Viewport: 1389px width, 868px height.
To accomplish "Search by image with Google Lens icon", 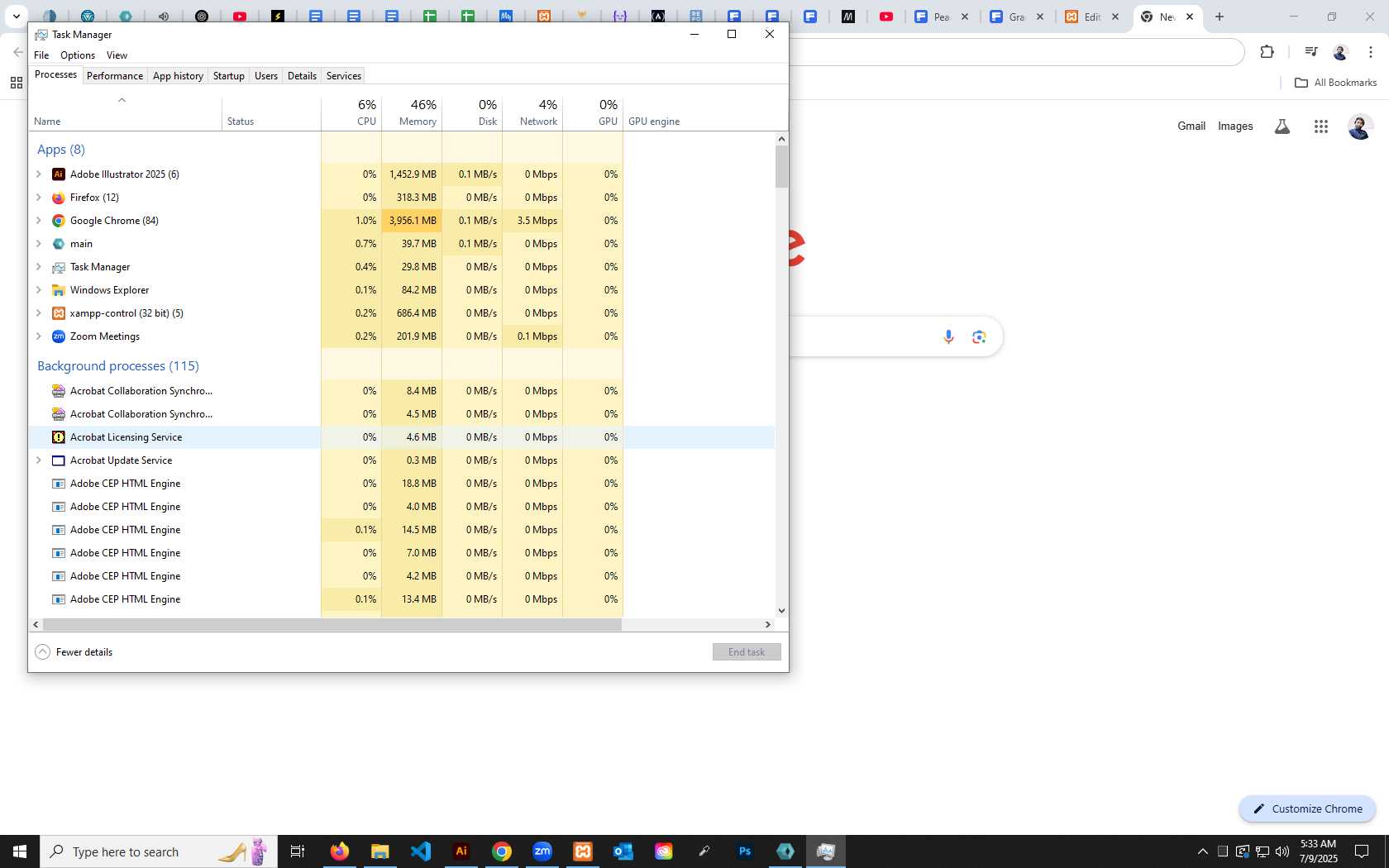I will (x=979, y=336).
